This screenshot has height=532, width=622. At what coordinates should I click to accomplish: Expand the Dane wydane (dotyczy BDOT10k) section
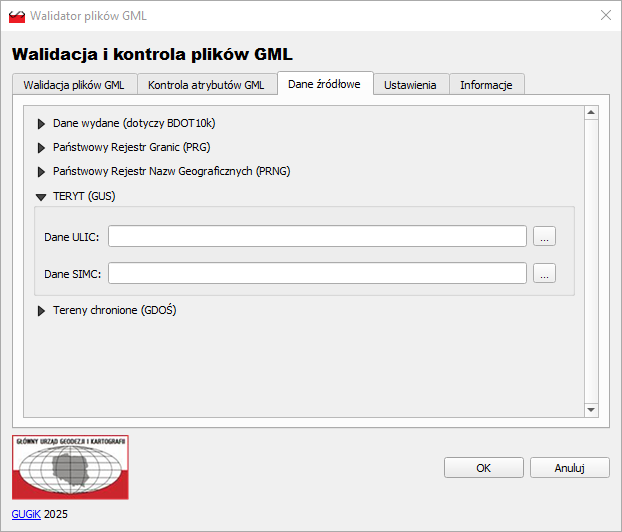(42, 124)
